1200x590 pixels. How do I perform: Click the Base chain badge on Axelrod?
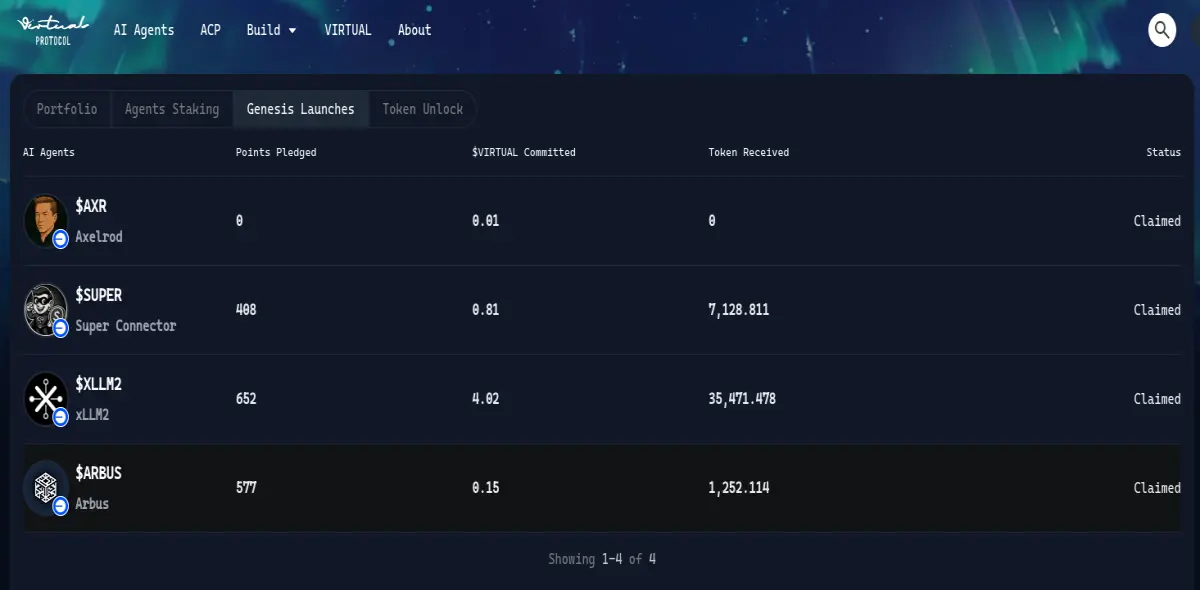(60, 238)
